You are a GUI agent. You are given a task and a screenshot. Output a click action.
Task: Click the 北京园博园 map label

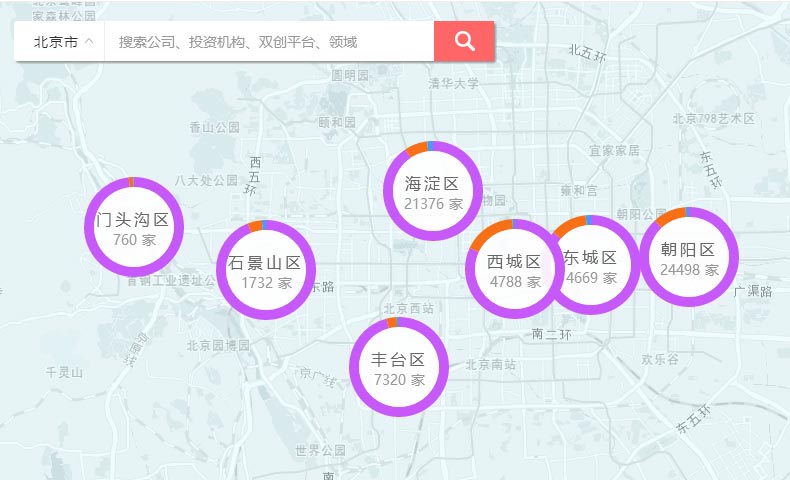click(218, 346)
